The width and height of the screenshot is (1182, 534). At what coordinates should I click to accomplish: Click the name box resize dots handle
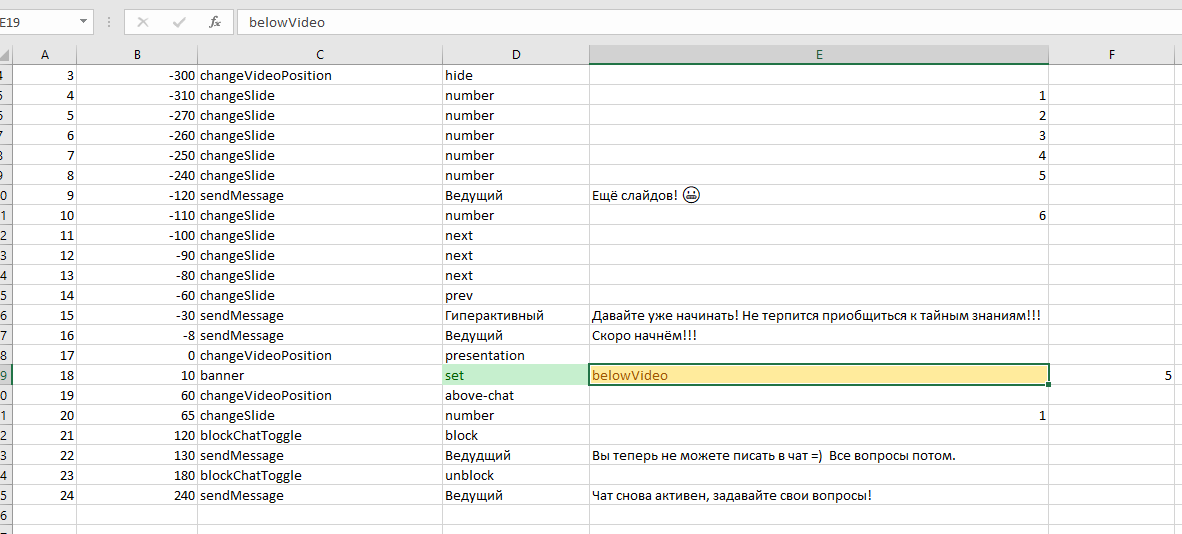[x=108, y=22]
